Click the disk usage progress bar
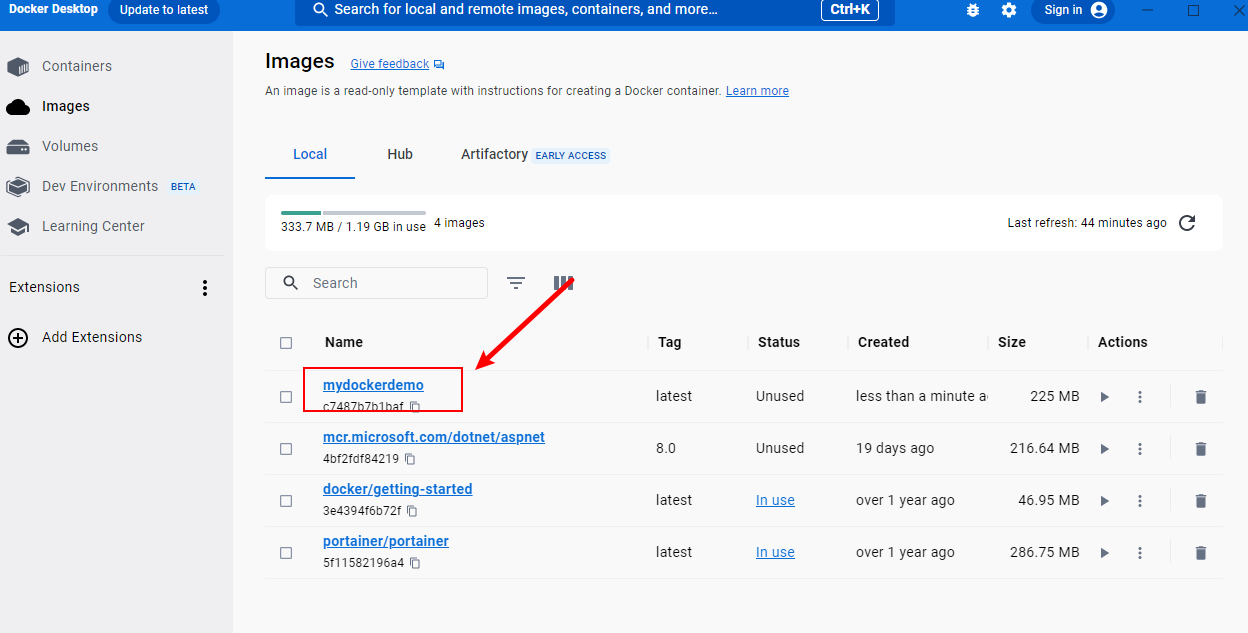 tap(353, 213)
